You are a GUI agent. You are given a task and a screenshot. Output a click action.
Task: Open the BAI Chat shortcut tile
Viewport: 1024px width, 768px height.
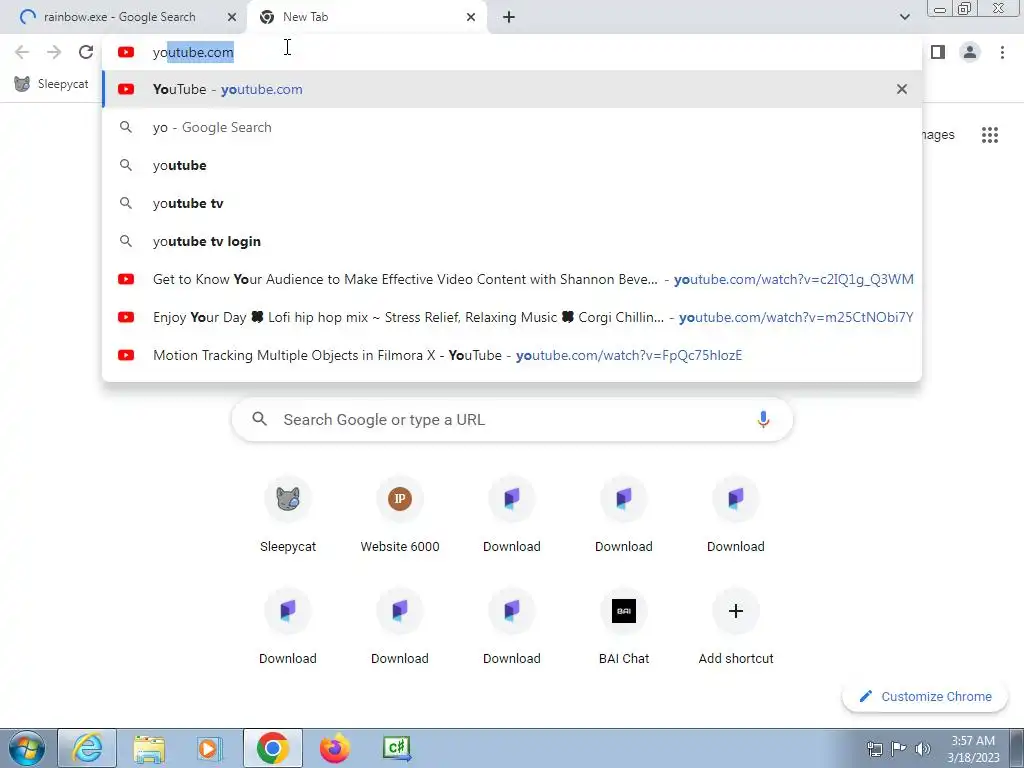click(x=624, y=628)
